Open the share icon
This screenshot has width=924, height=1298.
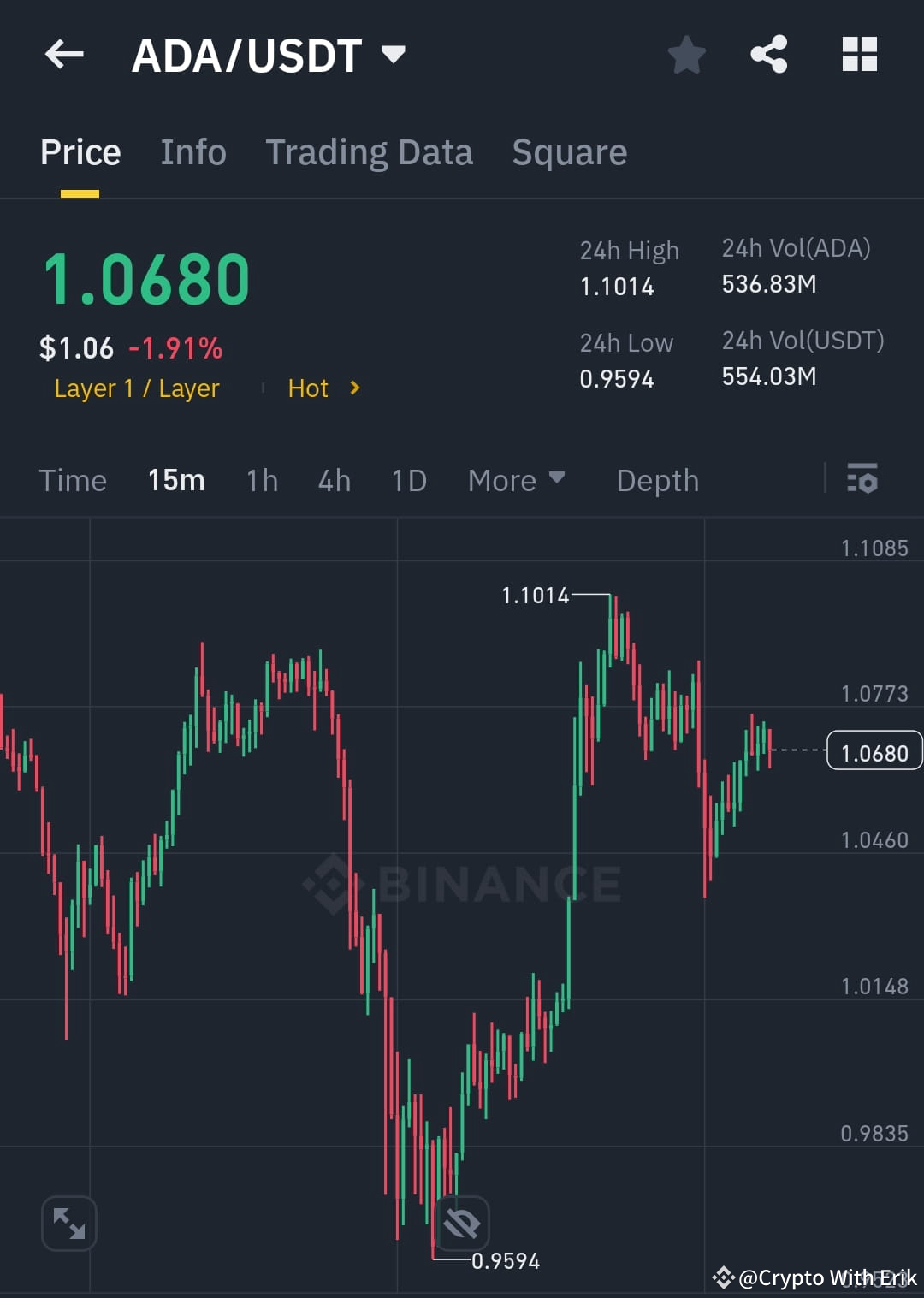(x=769, y=54)
